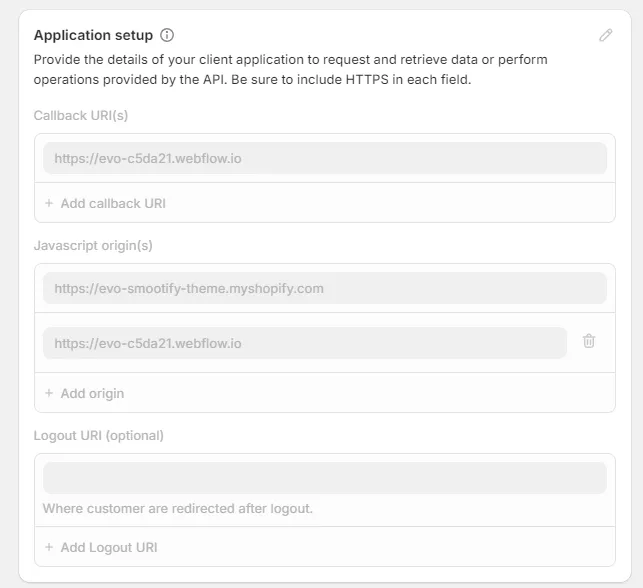Click the Logout URI (optional) label
This screenshot has height=588, width=643.
point(99,435)
